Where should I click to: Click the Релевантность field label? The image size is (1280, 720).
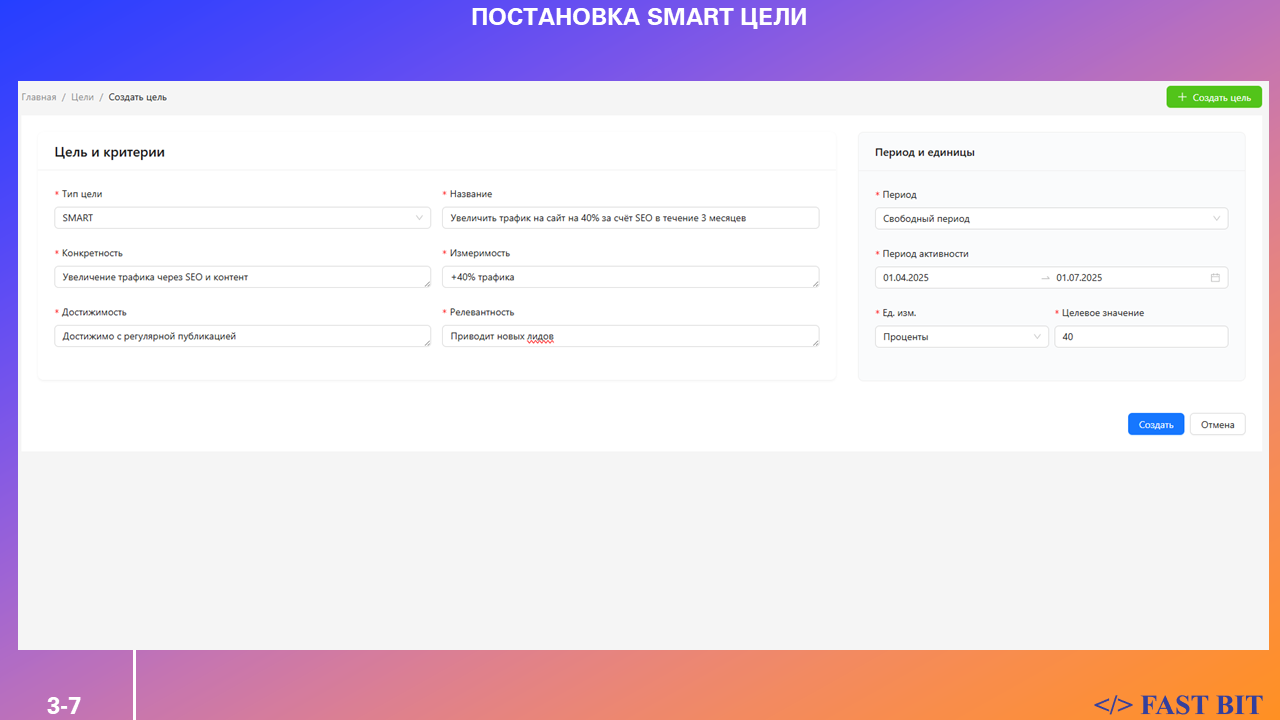pyautogui.click(x=482, y=312)
